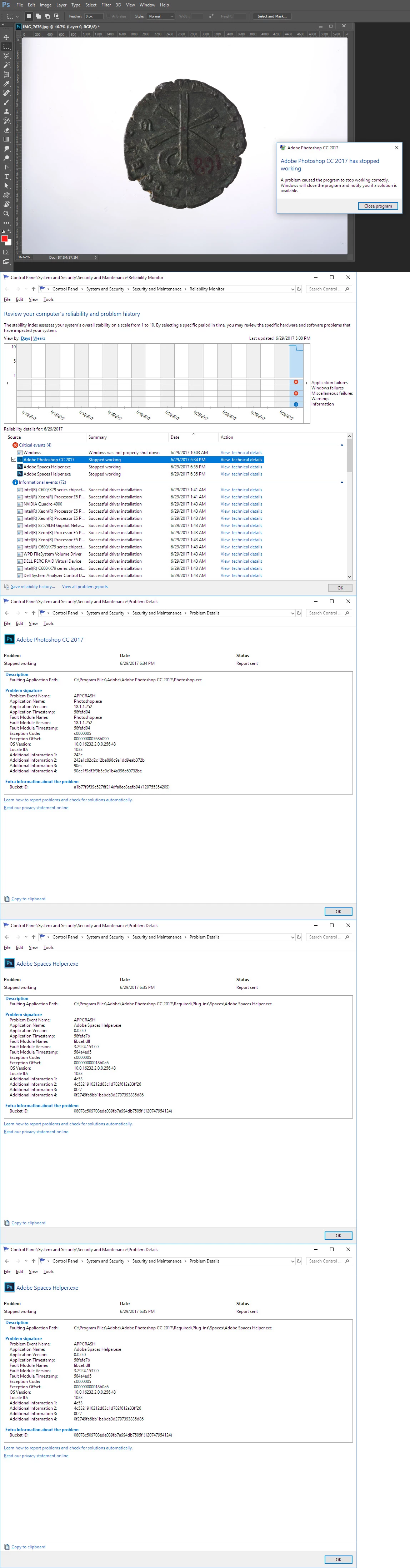Select the Rectangular Marquee tool
The height and width of the screenshot is (1568, 410).
point(7,46)
